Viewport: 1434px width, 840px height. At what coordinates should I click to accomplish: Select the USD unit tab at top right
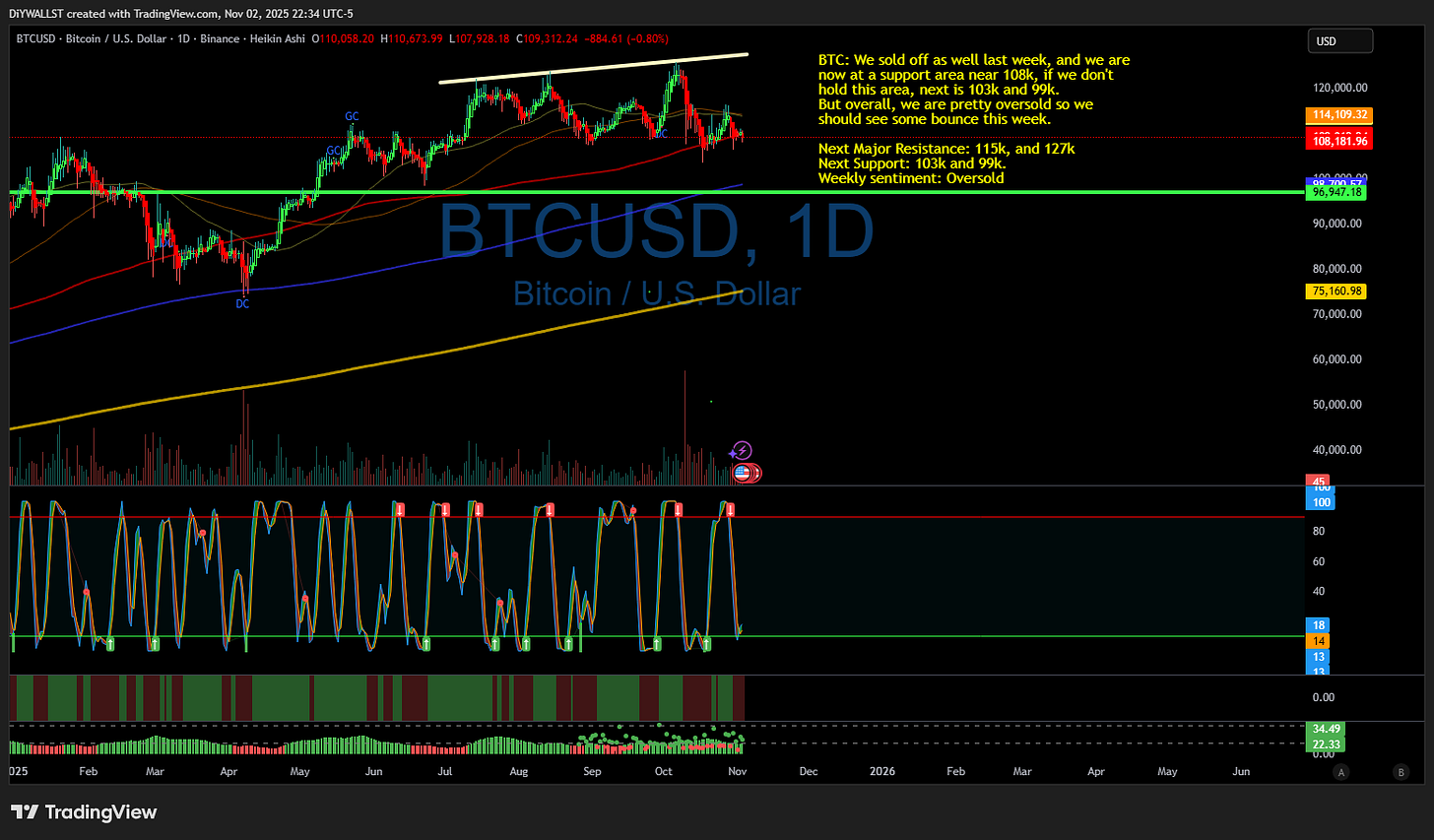1339,40
